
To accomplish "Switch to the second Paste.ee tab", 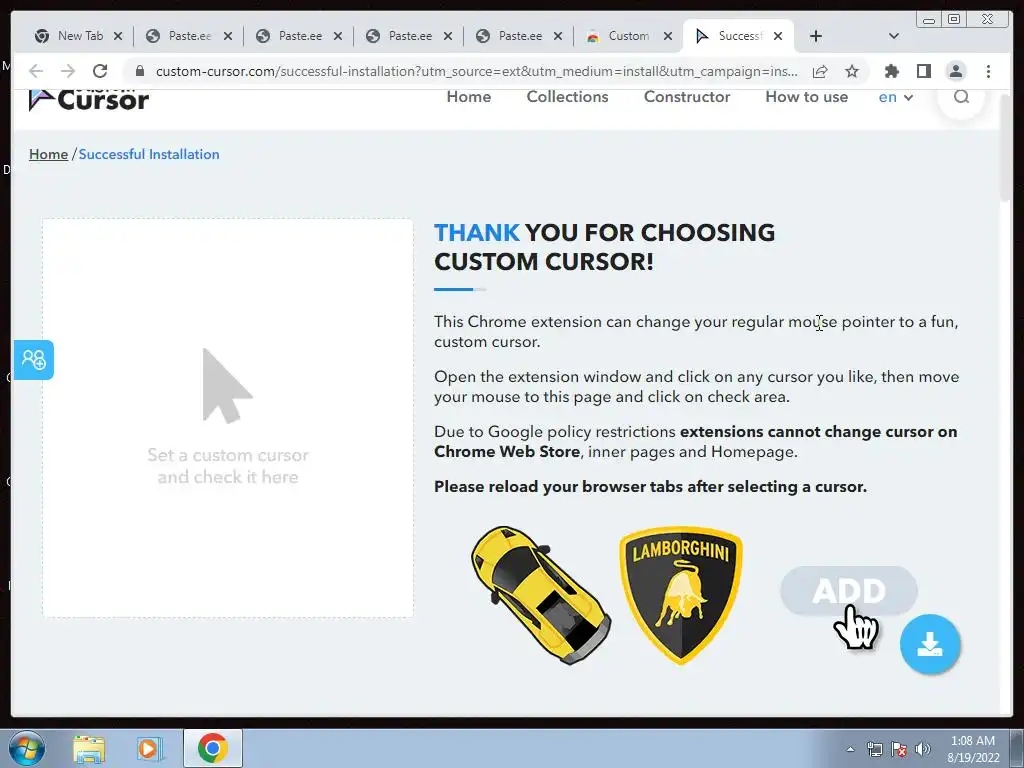I will [300, 36].
